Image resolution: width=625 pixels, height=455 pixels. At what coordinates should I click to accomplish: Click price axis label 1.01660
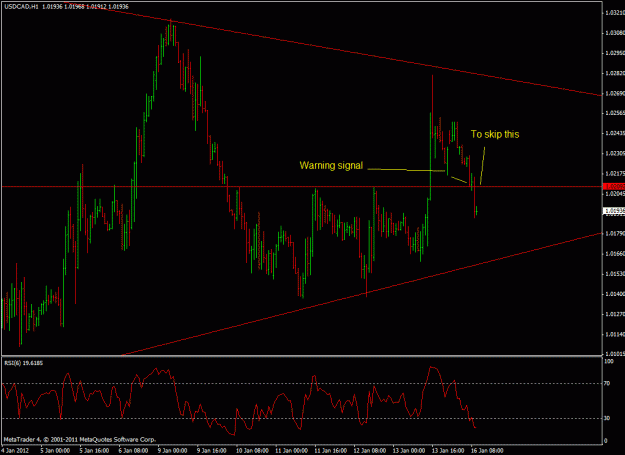(615, 254)
